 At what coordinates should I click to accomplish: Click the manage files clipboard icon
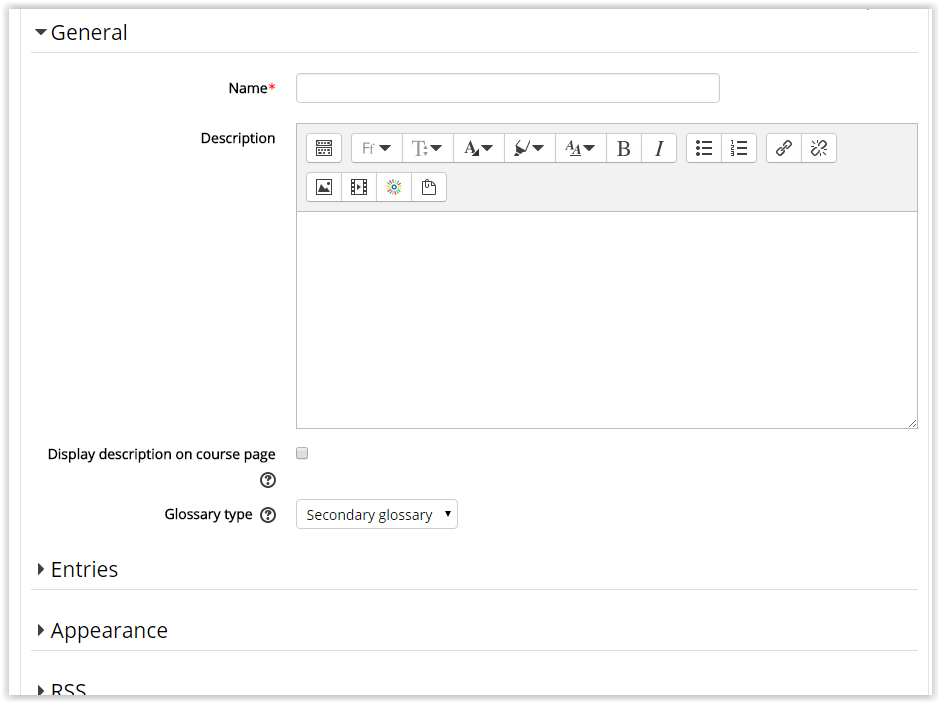[x=429, y=187]
